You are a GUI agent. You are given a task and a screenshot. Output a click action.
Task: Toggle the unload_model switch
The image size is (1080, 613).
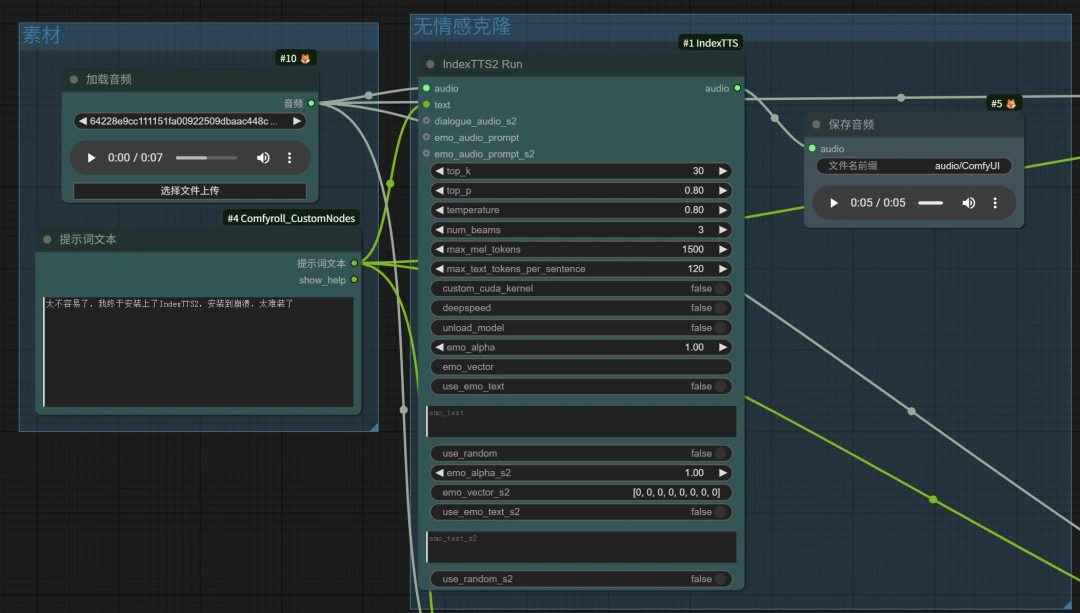click(x=720, y=328)
